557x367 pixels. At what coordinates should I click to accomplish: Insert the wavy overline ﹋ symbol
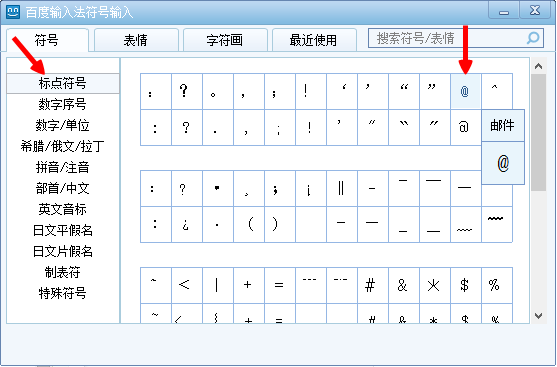[497, 225]
